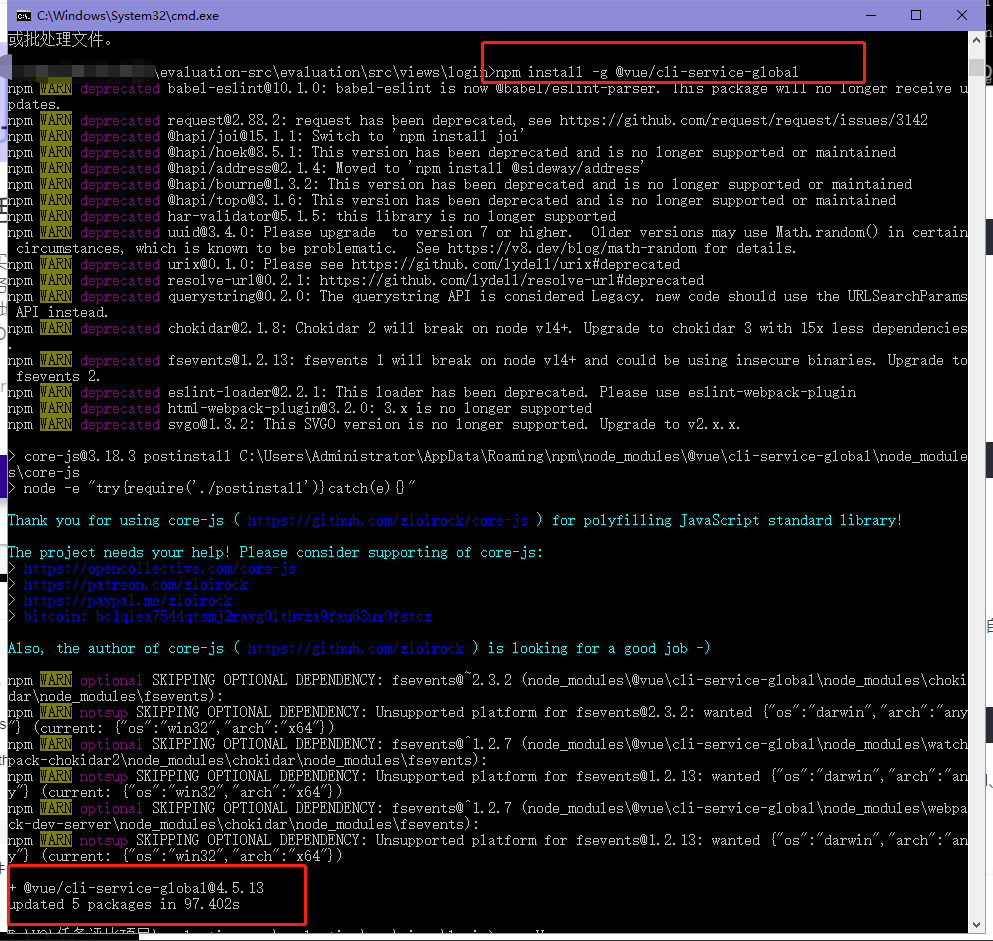The height and width of the screenshot is (941, 993).
Task: Click the github.com/lydell/urix#deprecated text
Action: (516, 264)
